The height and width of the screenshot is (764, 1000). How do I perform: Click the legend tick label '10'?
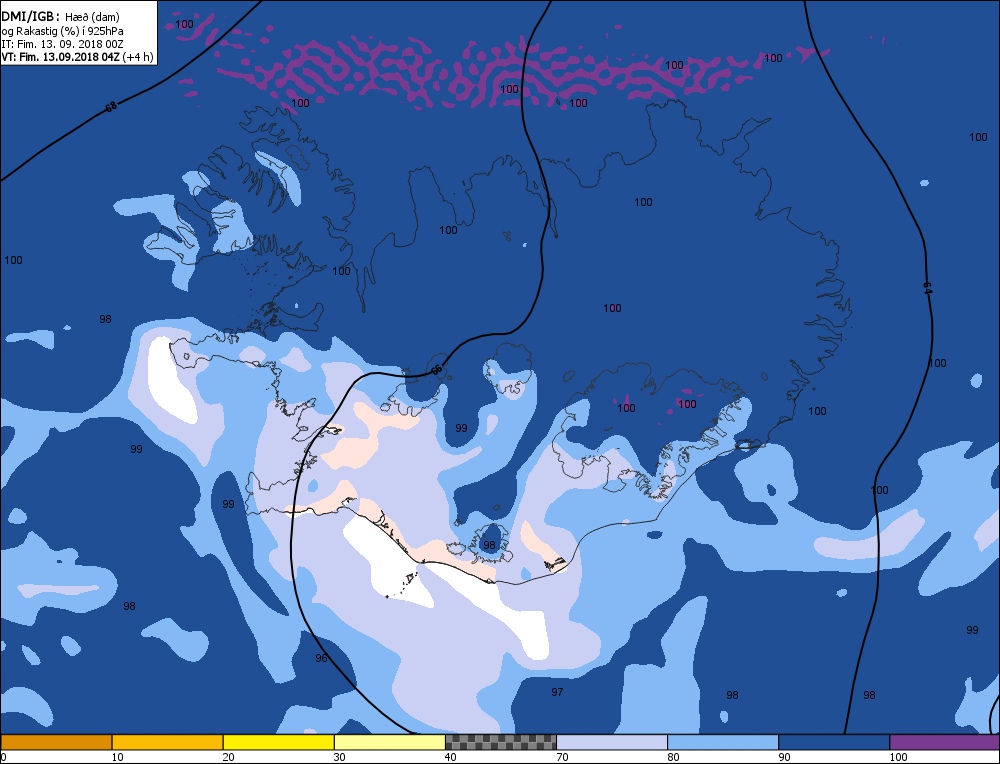point(117,757)
